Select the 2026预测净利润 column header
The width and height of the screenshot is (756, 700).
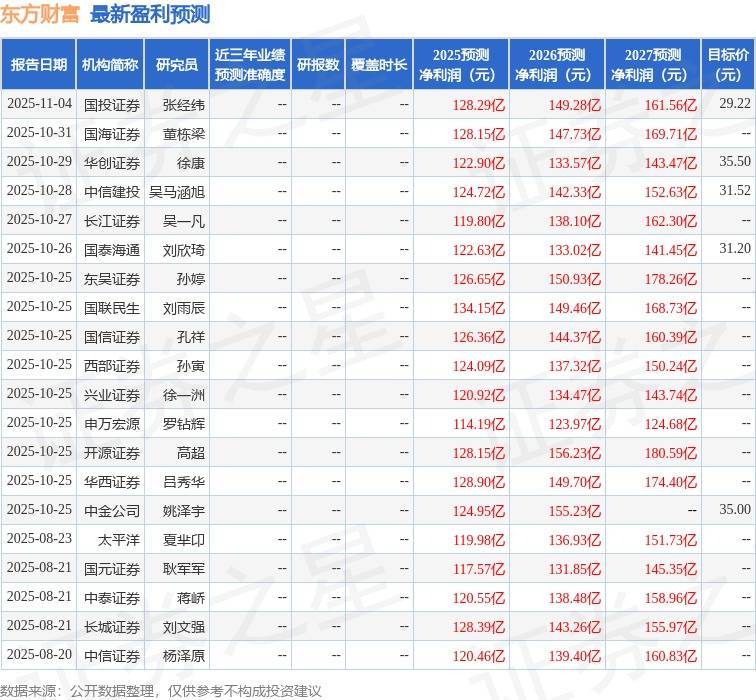point(556,65)
